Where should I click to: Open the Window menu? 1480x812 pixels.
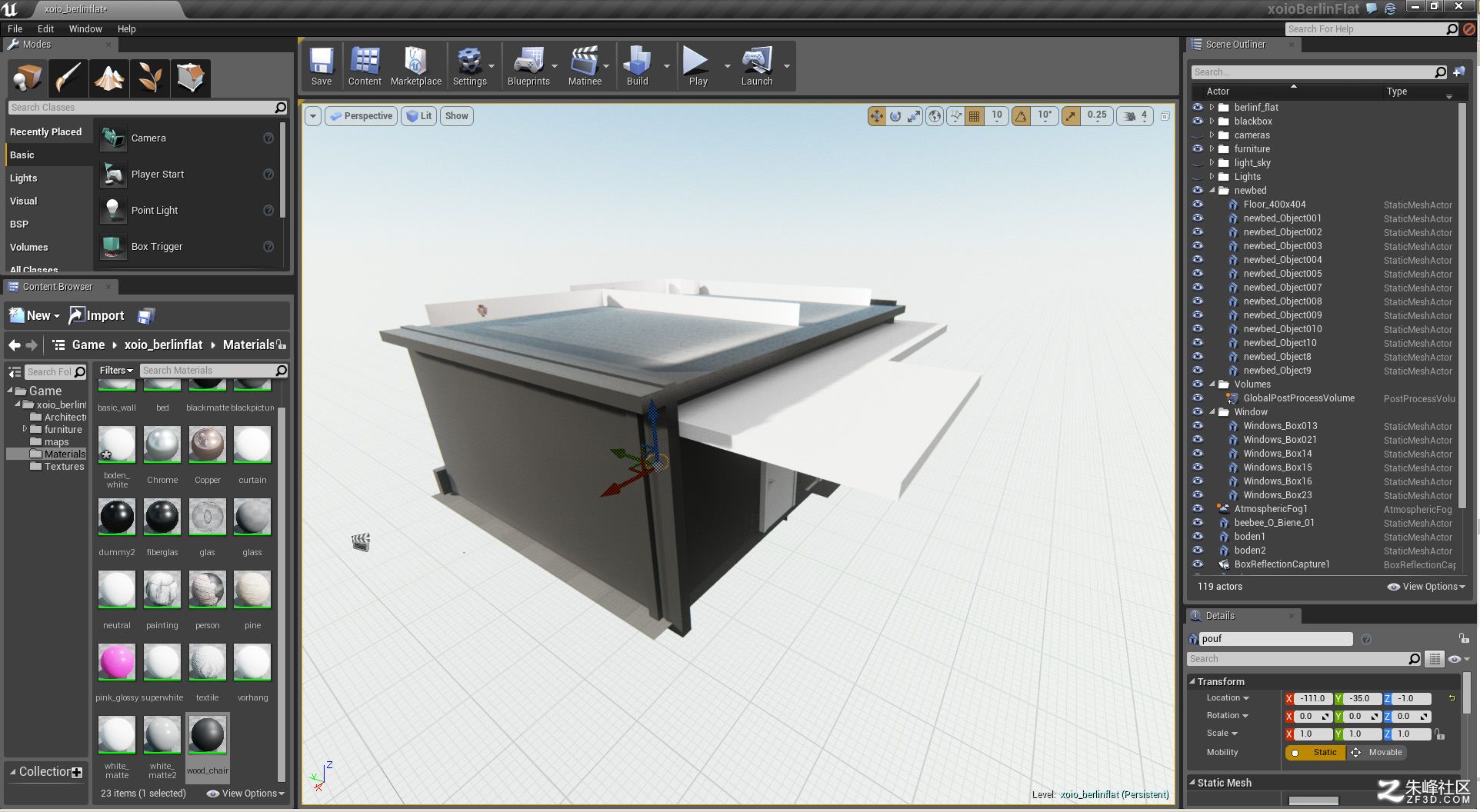[85, 29]
